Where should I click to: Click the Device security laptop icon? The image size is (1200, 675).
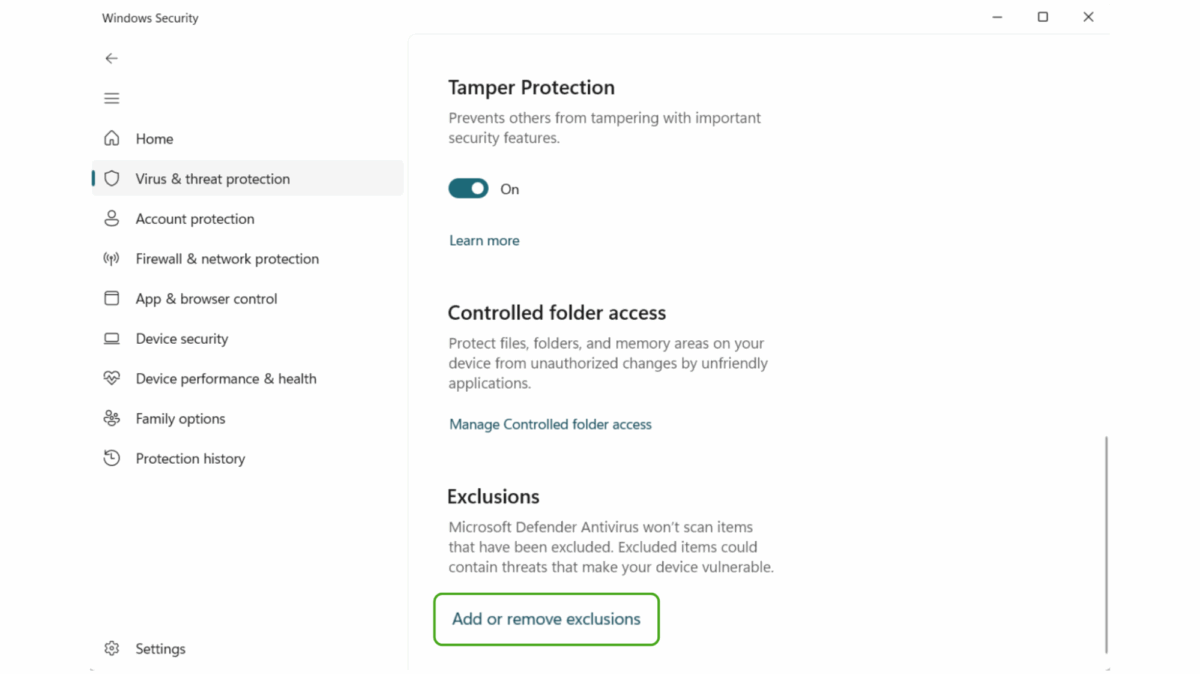[x=112, y=338]
